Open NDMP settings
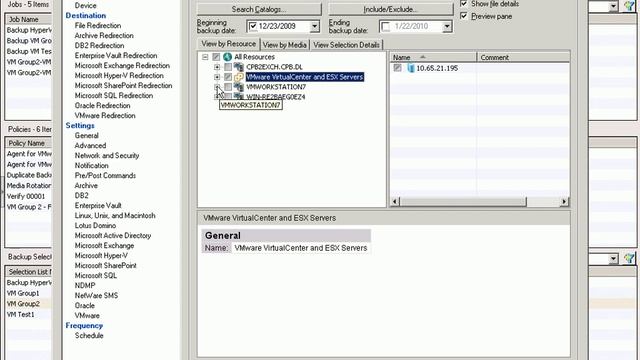 85,285
